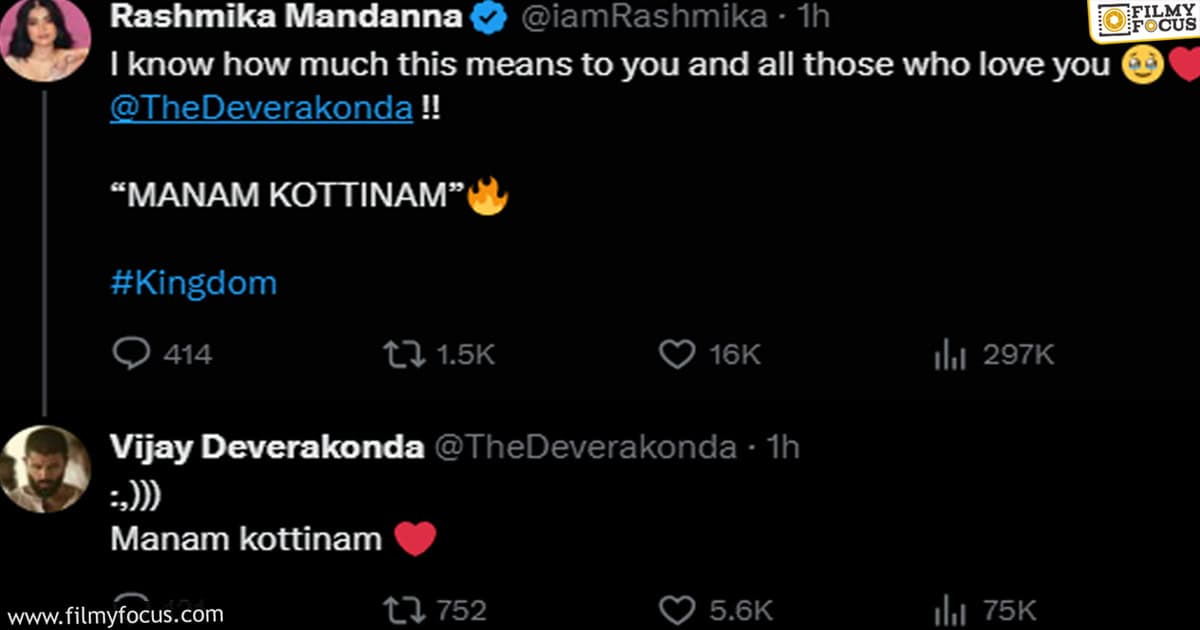Screen dimensions: 1200x630
Task: Click the reply icon with 414 replies
Action: coord(131,354)
